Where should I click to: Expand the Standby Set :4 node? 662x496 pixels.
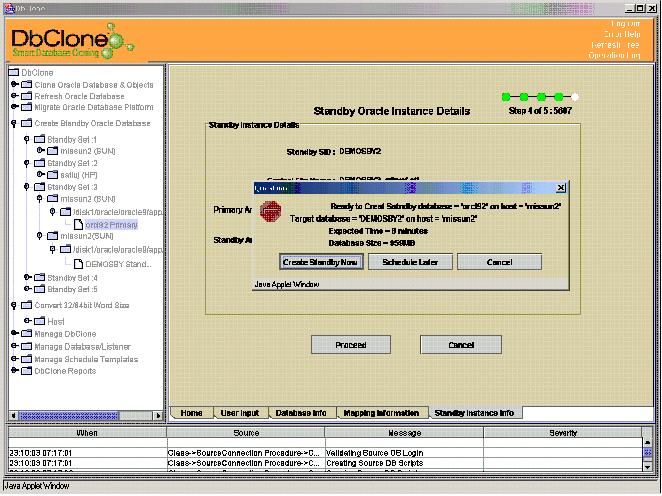tap(27, 277)
